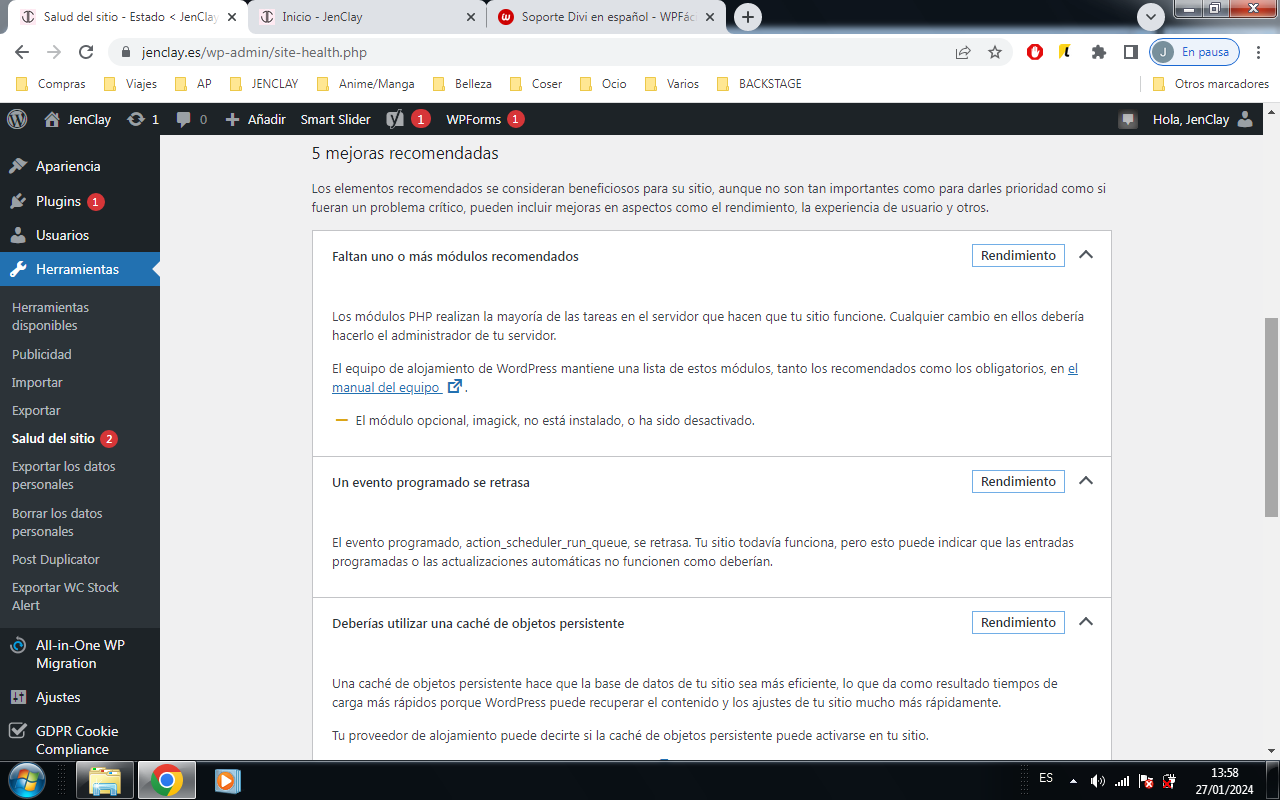Open notification icon beside Hola, JenClay
Viewport: 1280px width, 800px height.
pyautogui.click(x=1128, y=119)
